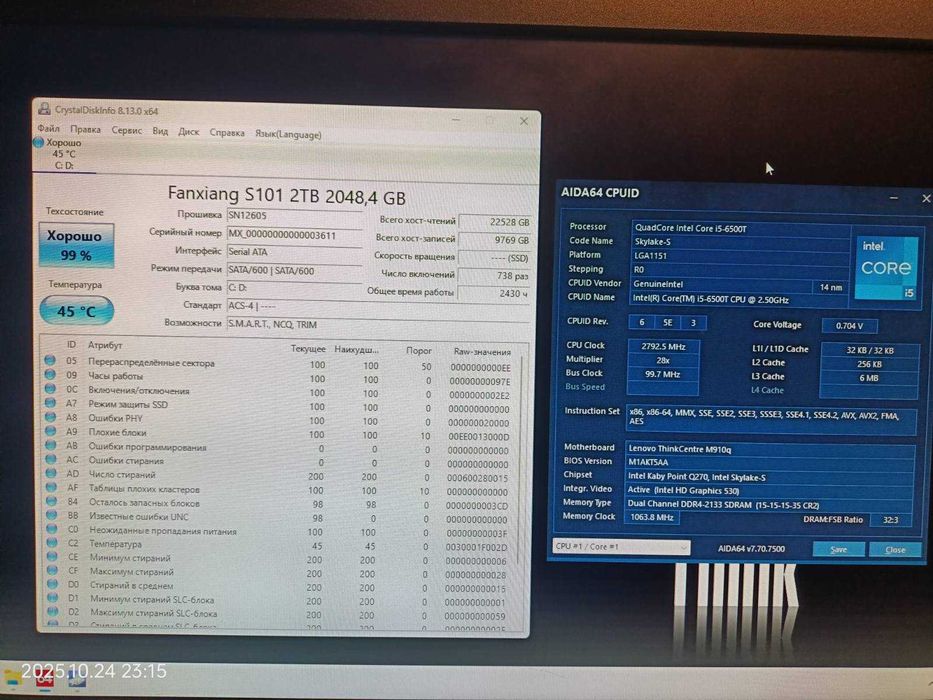Click status icon for D0 Стираний в среднем
933x700 pixels.
coord(53,584)
